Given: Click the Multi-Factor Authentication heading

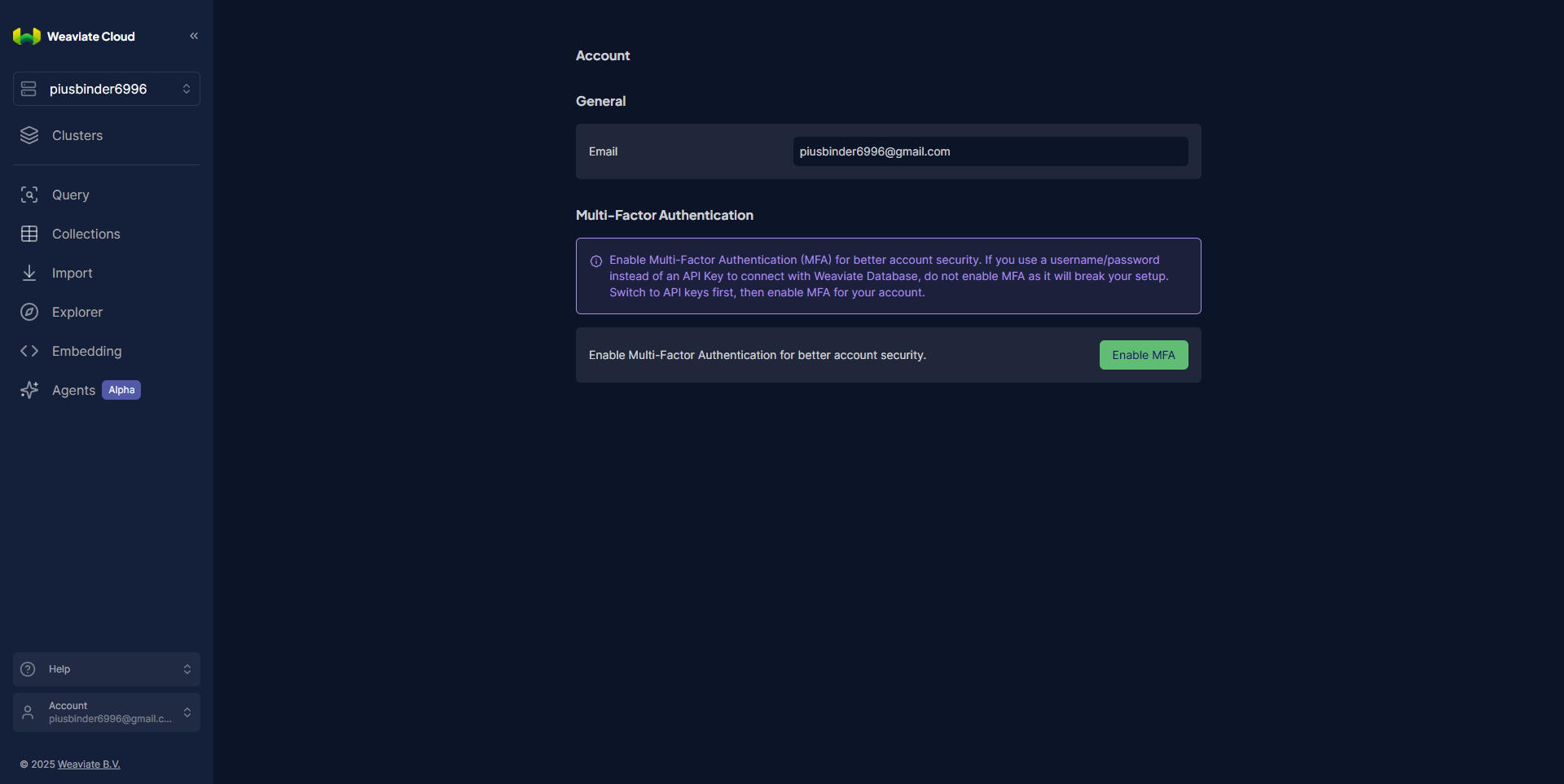Looking at the screenshot, I should (665, 215).
